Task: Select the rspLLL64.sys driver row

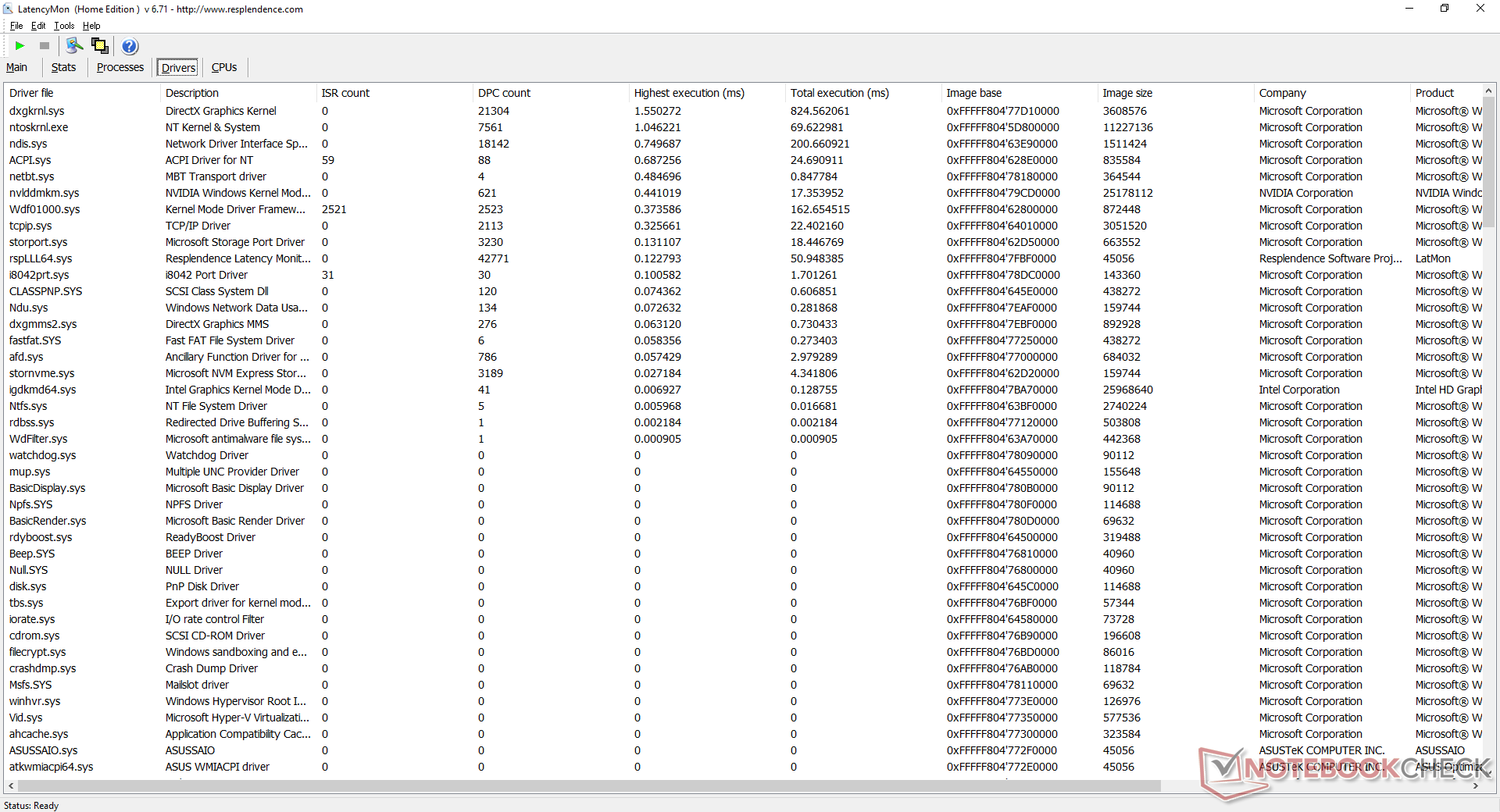Action: tap(744, 258)
